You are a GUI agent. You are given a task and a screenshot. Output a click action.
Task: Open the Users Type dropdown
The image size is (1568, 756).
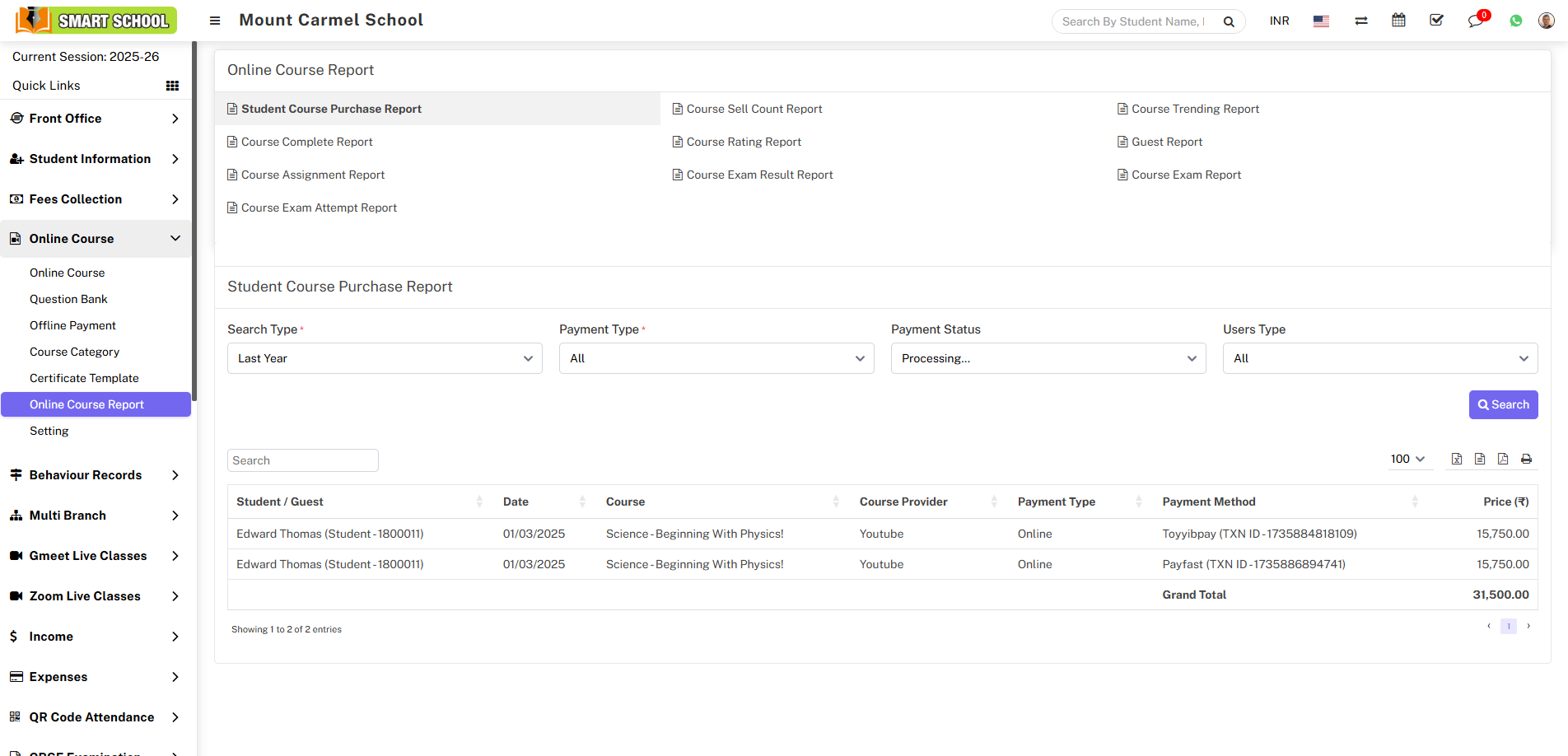point(1379,358)
